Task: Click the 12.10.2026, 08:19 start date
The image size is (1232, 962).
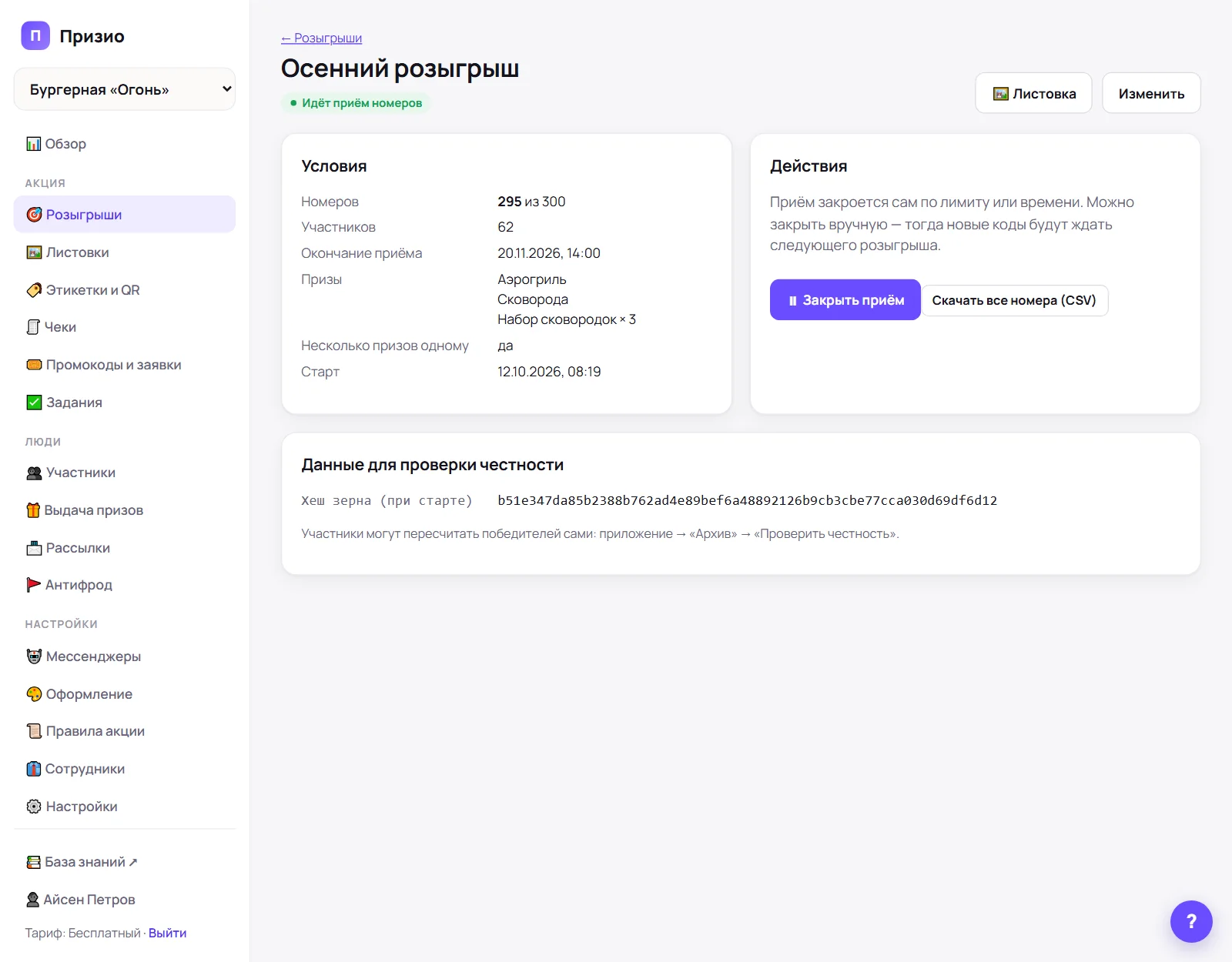Action: [549, 372]
